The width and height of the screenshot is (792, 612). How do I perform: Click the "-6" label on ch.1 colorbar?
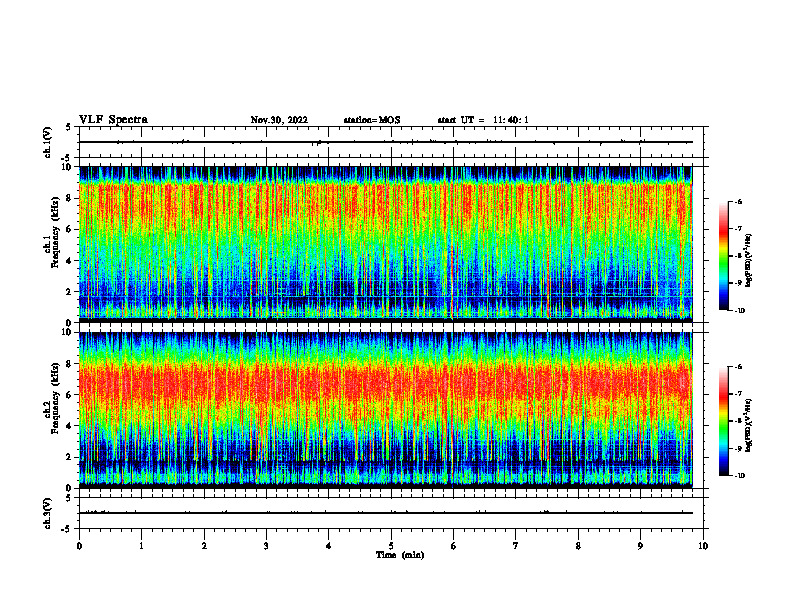(738, 201)
